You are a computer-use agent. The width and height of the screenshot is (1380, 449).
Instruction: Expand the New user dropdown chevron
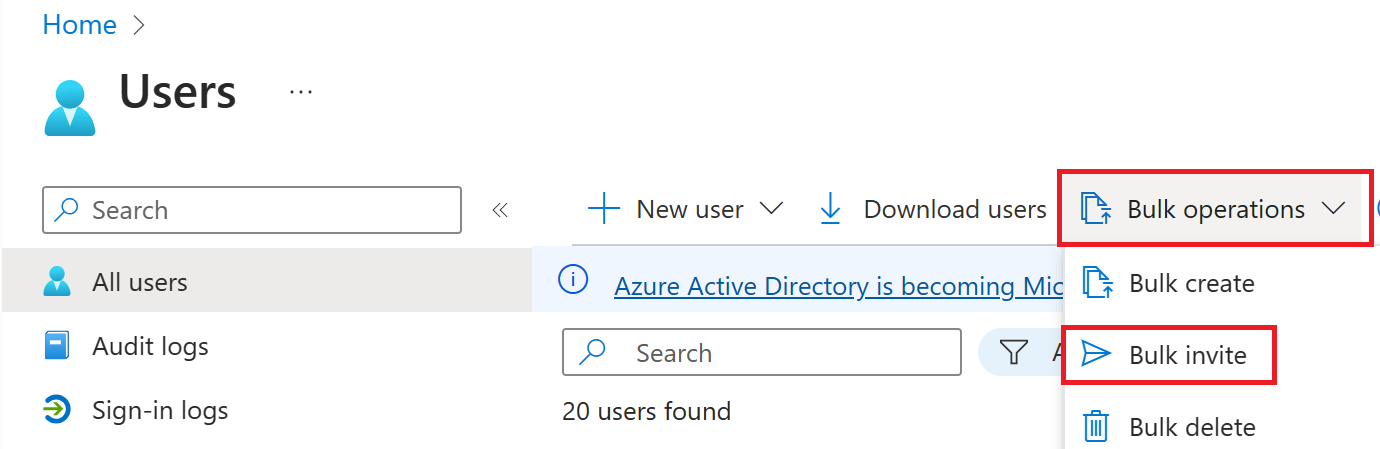770,209
